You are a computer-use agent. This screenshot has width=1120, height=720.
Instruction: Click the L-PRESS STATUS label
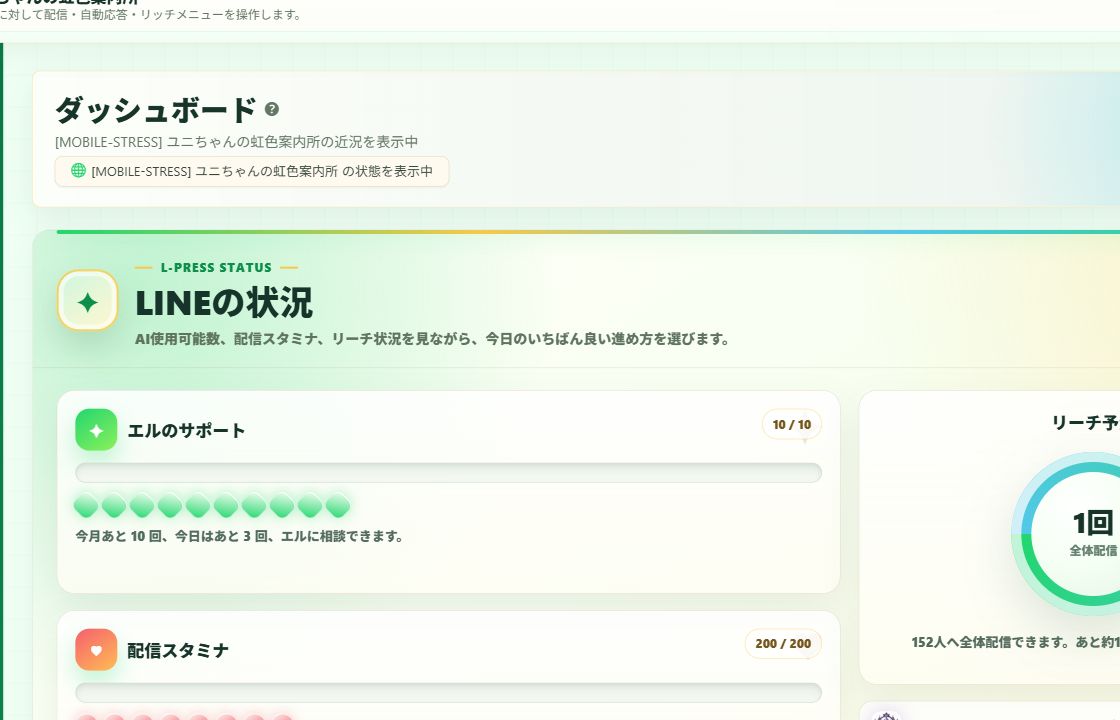(x=216, y=267)
